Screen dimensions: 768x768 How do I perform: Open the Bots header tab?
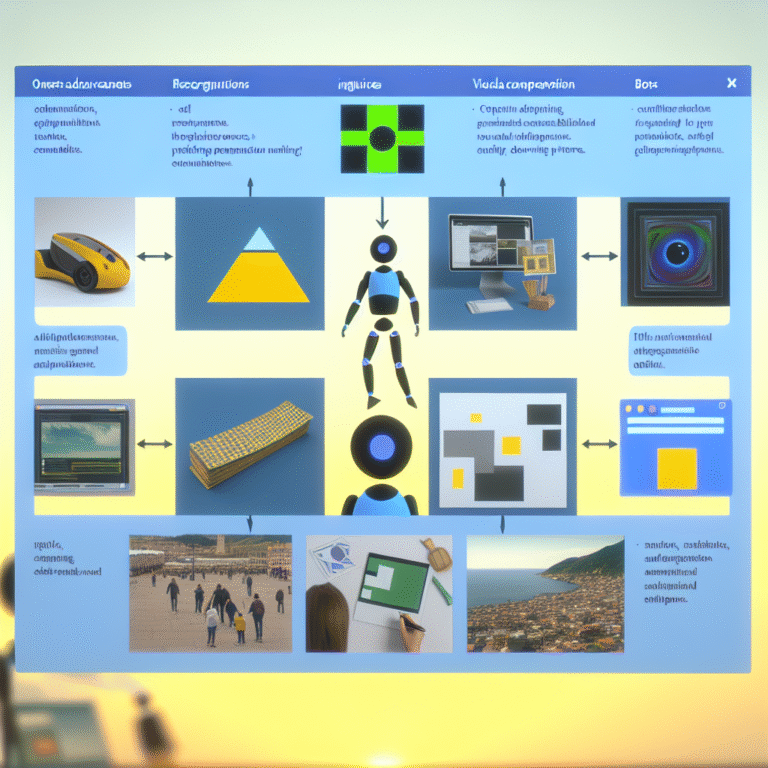click(646, 84)
